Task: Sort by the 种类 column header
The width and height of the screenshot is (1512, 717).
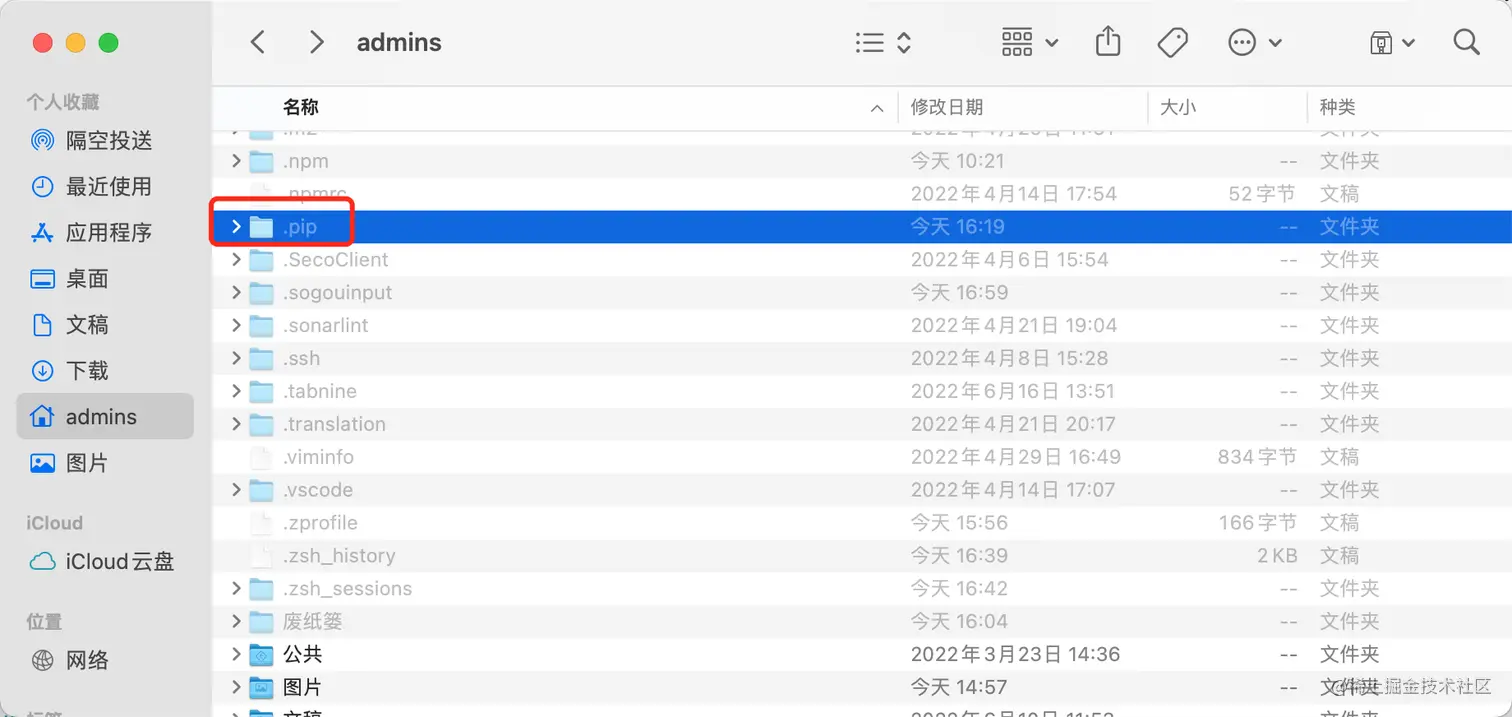Action: 1338,107
